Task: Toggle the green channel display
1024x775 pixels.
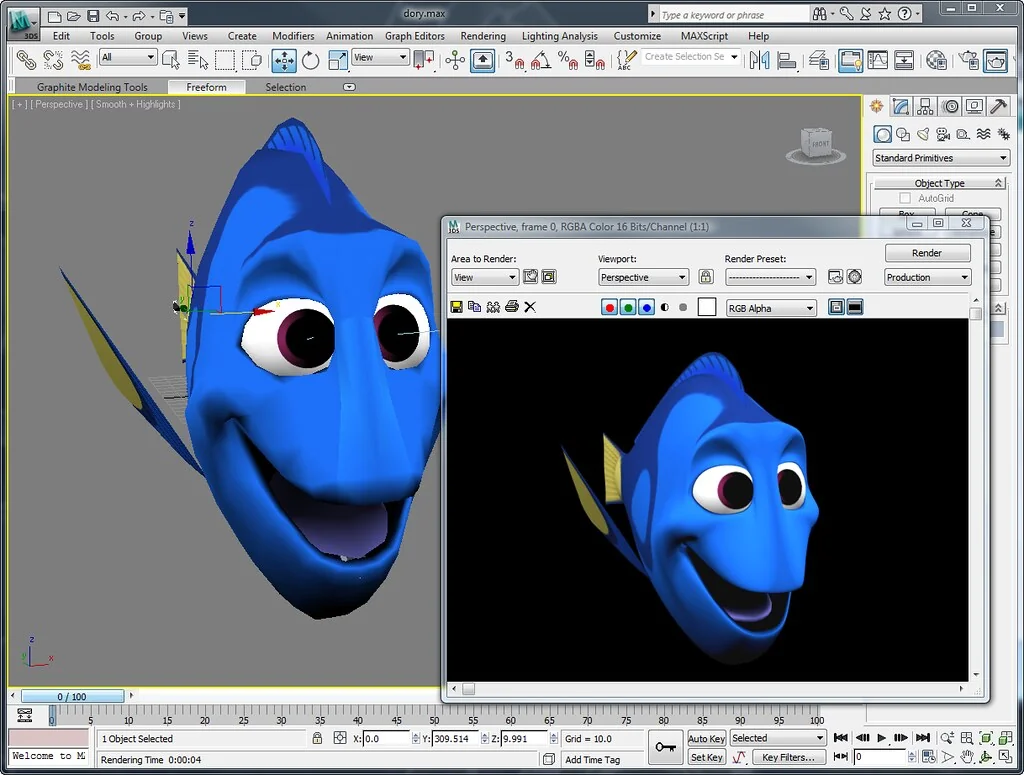Action: coord(628,308)
